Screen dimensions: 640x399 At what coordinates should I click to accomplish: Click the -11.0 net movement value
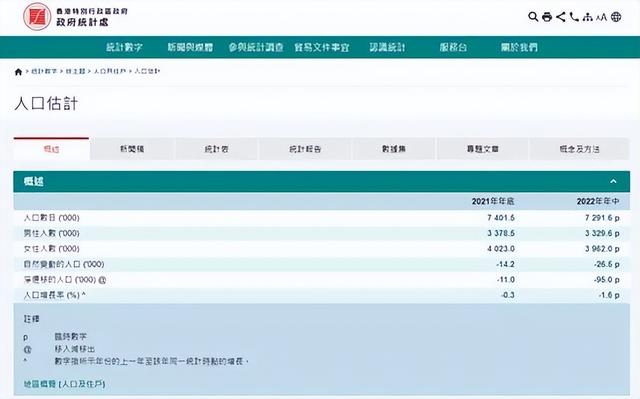tap(505, 280)
